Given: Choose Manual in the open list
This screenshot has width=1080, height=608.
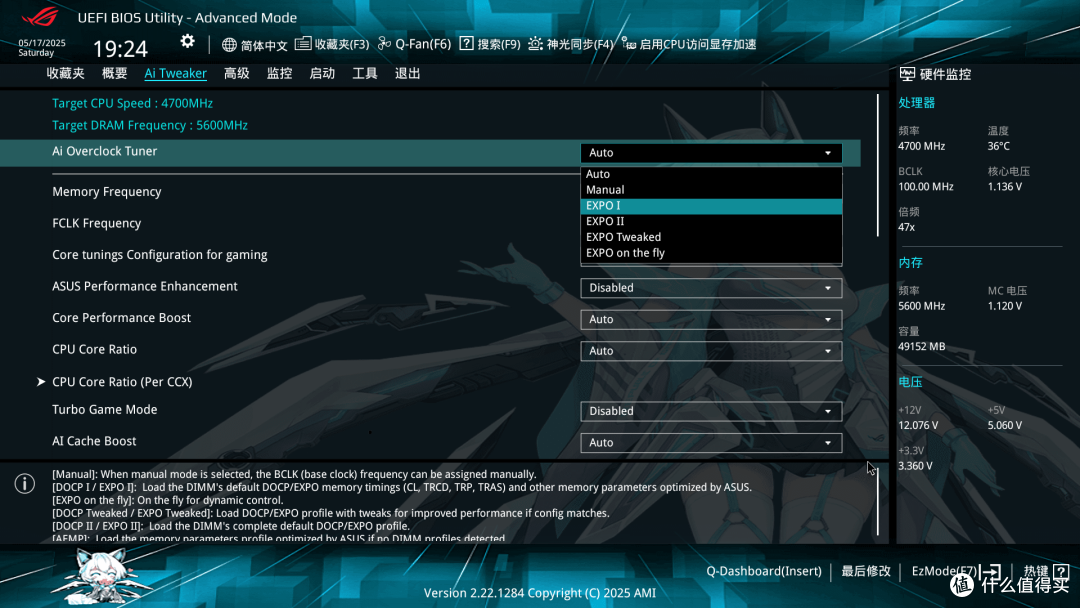Looking at the screenshot, I should (711, 190).
